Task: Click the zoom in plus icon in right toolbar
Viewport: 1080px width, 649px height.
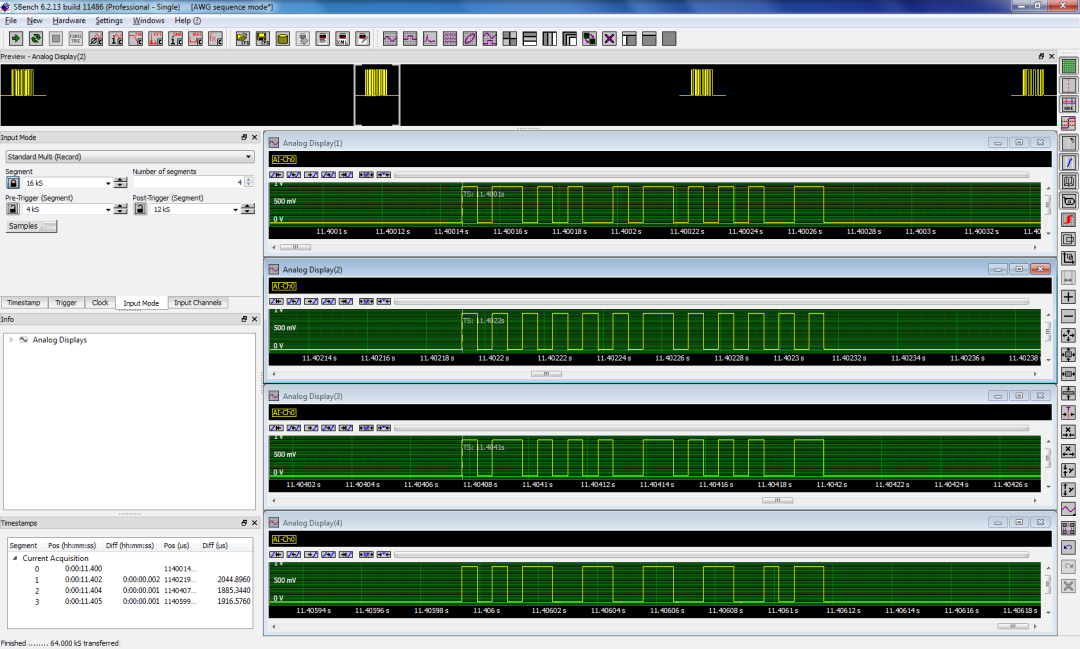Action: 1068,297
